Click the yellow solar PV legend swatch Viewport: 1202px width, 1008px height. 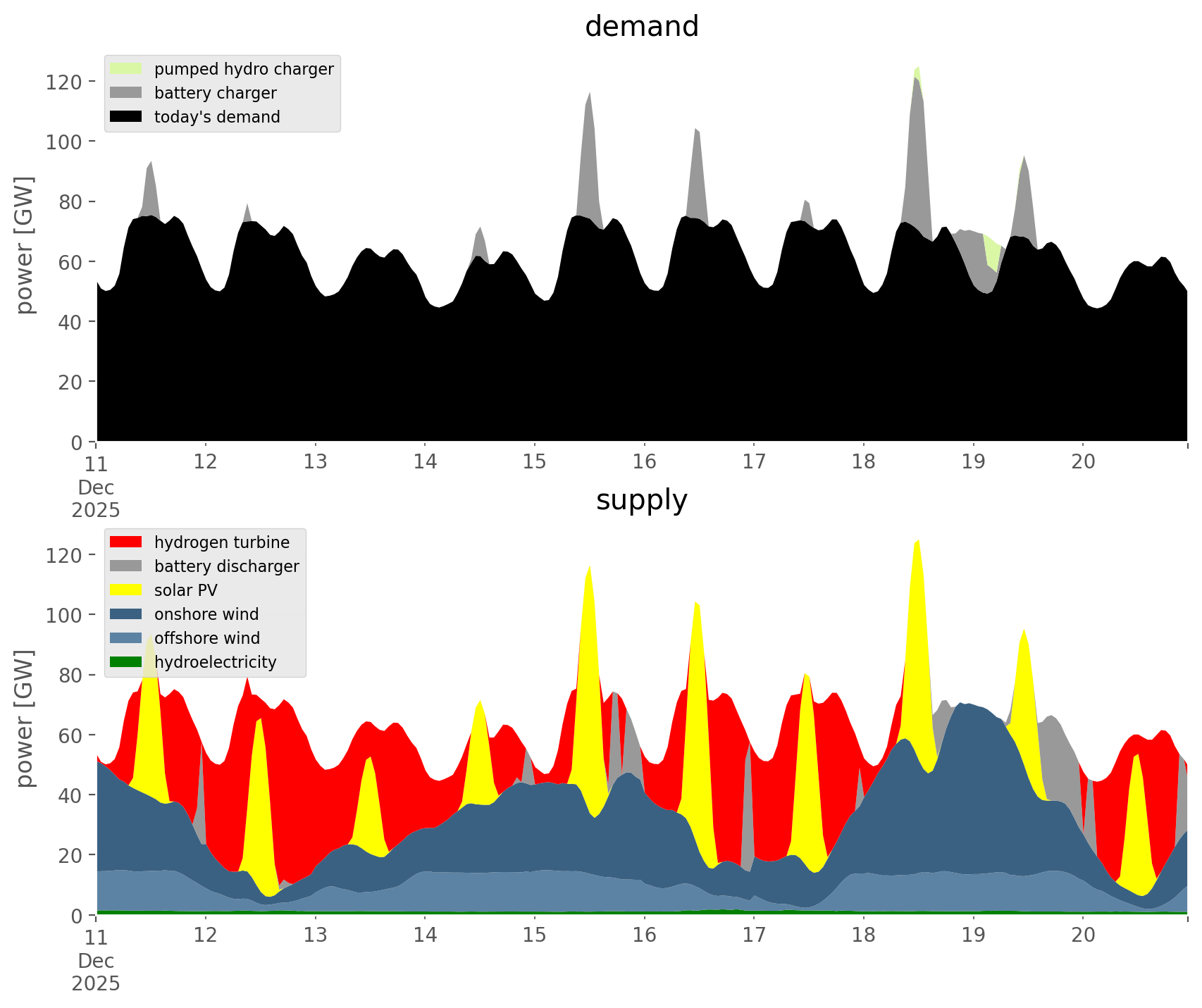coord(127,590)
